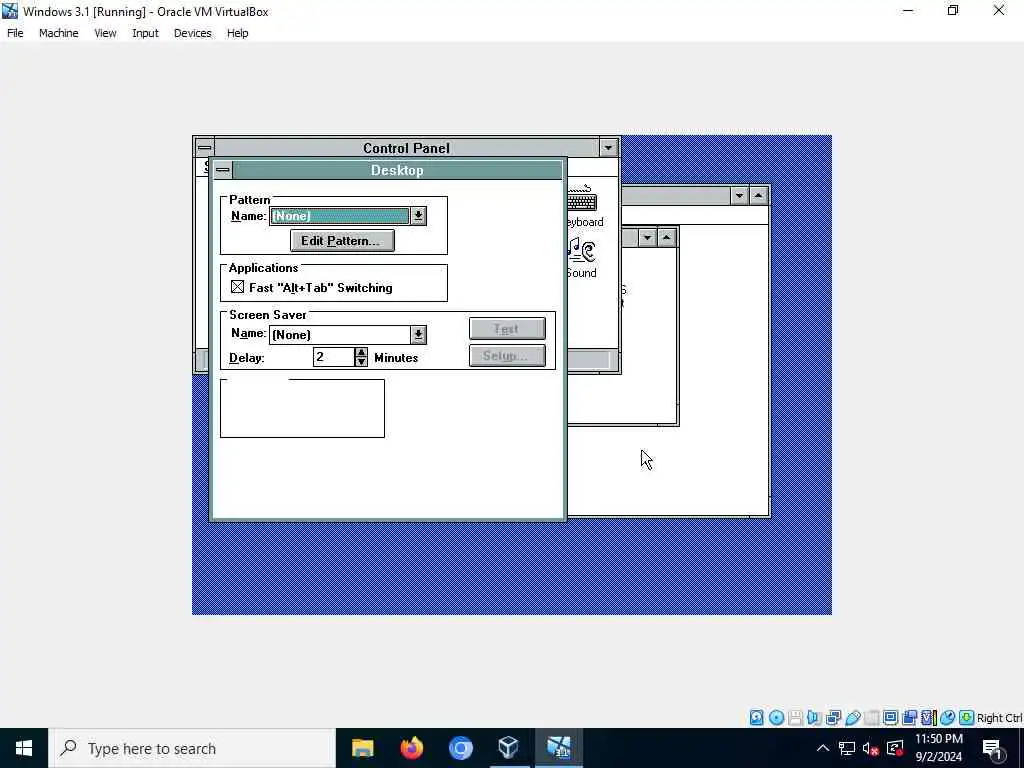This screenshot has width=1024, height=768.
Task: Open the Windows Start menu
Action: 24,748
